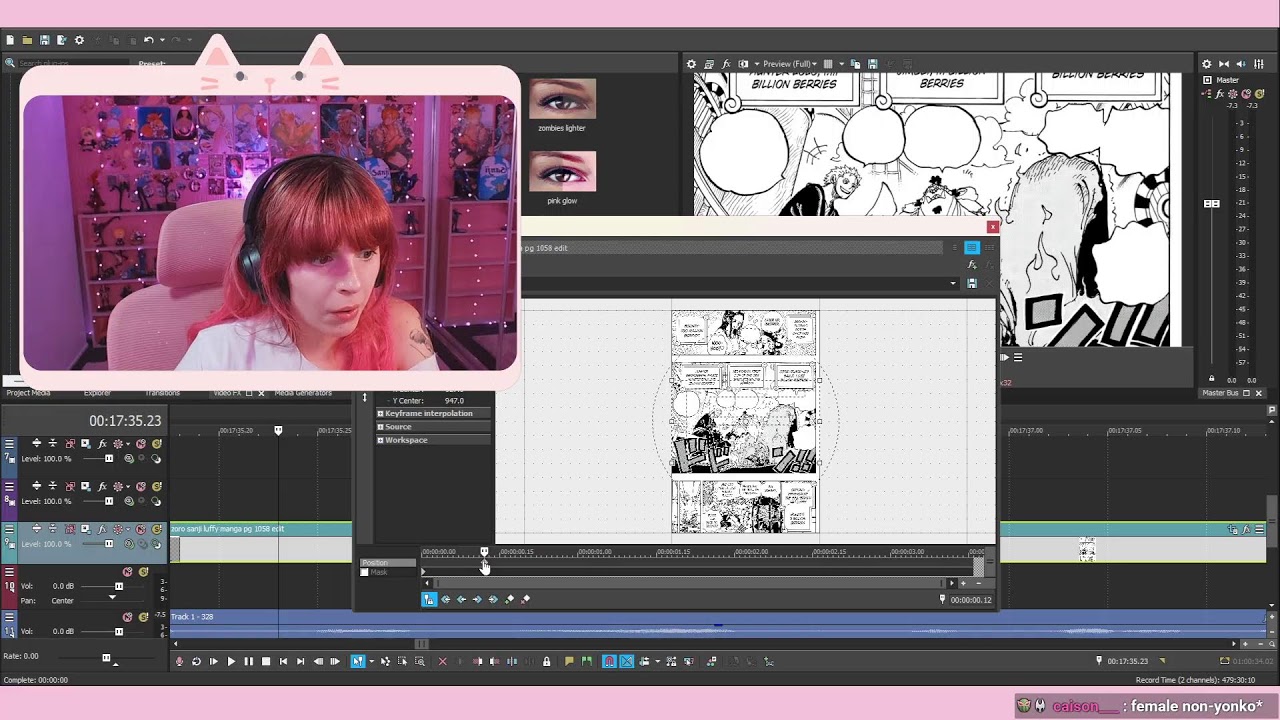The width and height of the screenshot is (1280, 720).
Task: Open the Overlays grid dropdown arrow in preview
Action: point(842,64)
